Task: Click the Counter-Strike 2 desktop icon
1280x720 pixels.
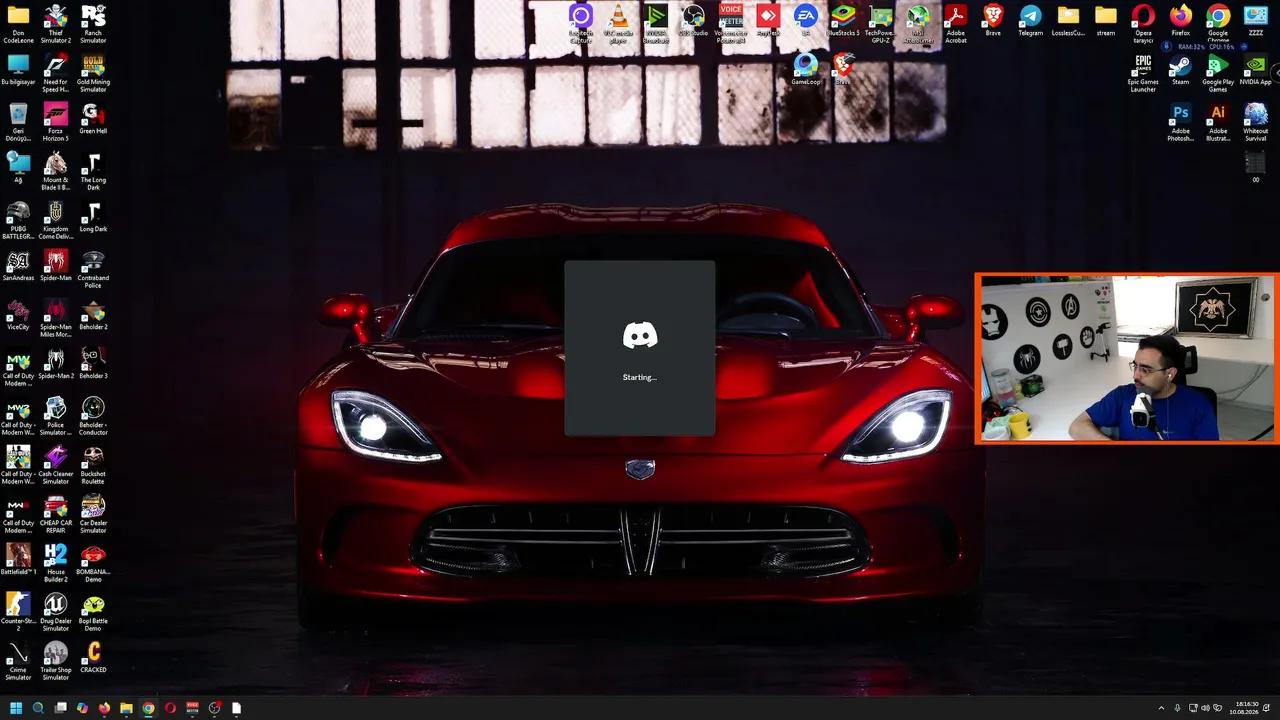Action: pyautogui.click(x=18, y=612)
